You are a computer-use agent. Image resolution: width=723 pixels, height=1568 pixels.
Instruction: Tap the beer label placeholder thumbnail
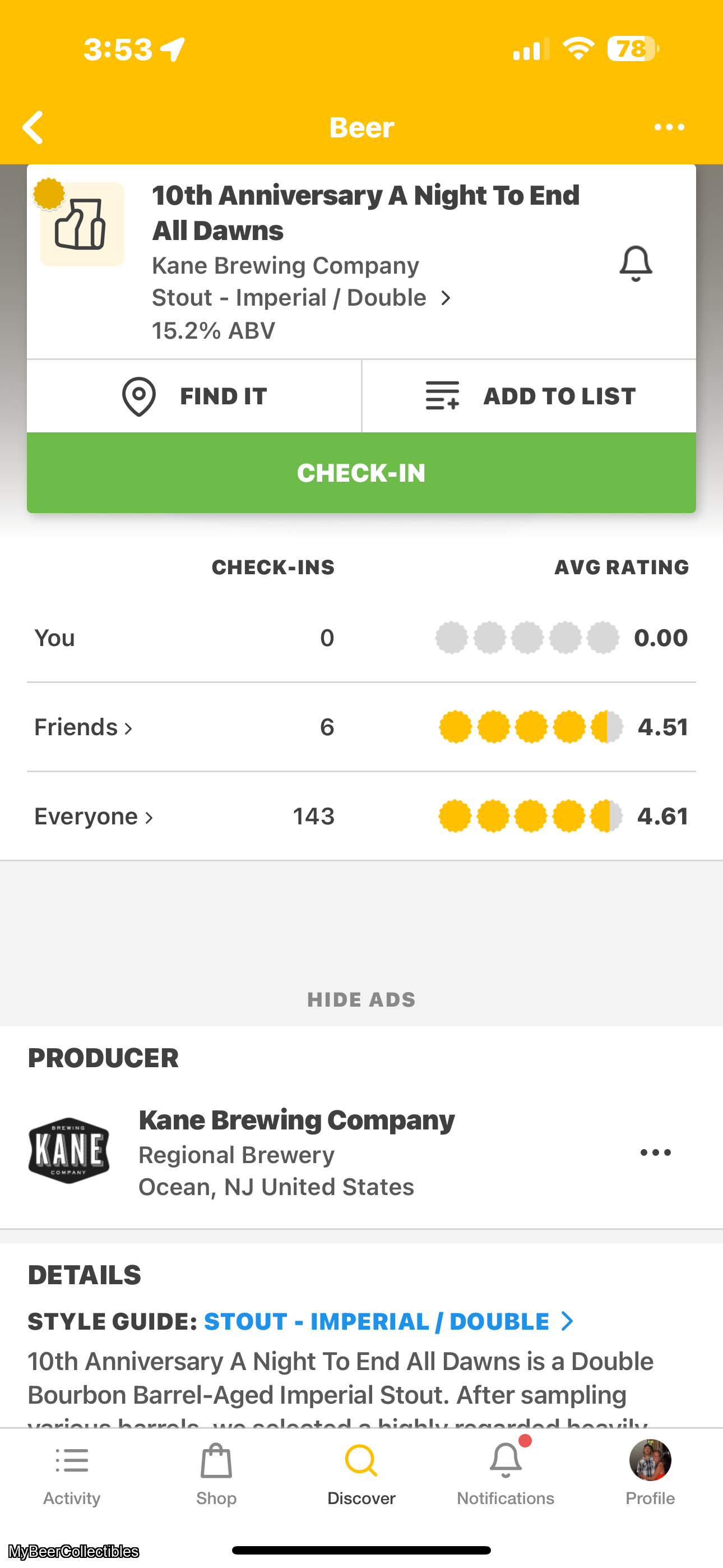82,224
